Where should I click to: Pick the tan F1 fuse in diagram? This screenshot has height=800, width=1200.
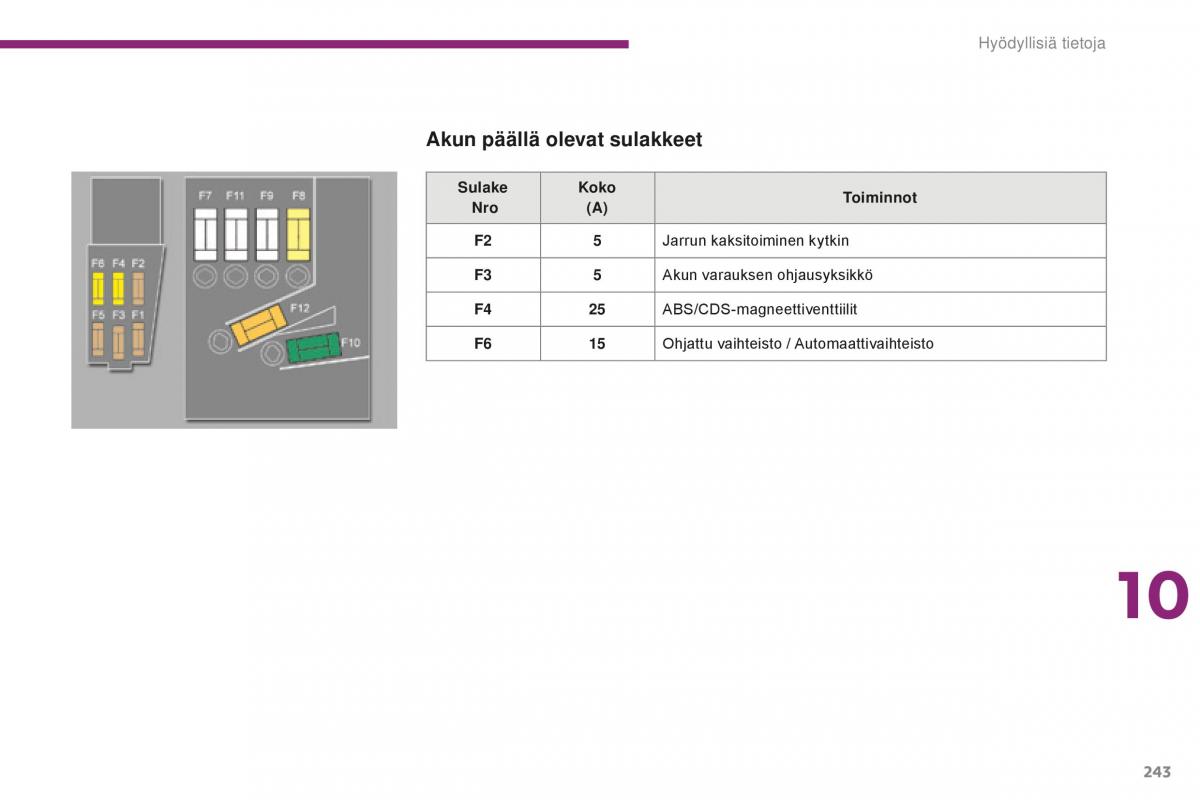[138, 340]
